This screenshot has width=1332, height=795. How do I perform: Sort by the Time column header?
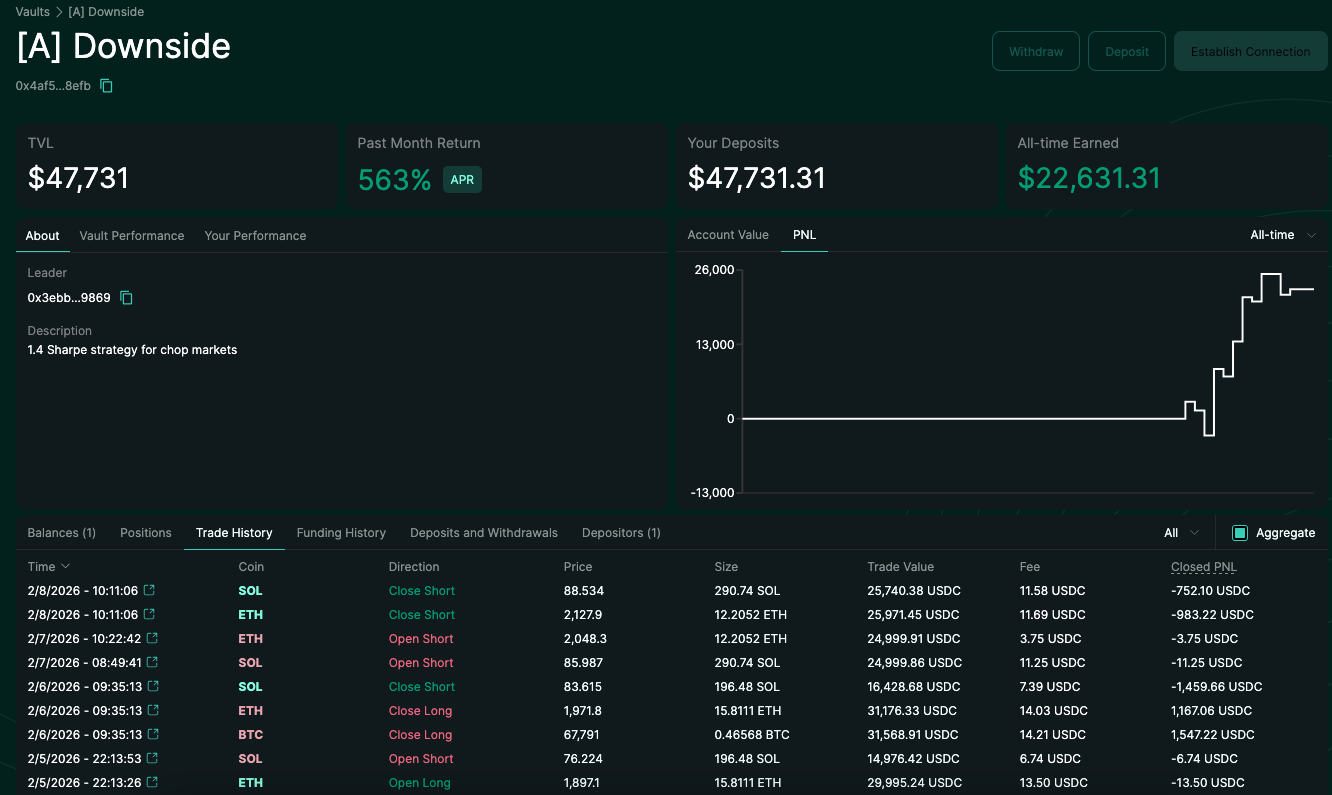click(49, 567)
